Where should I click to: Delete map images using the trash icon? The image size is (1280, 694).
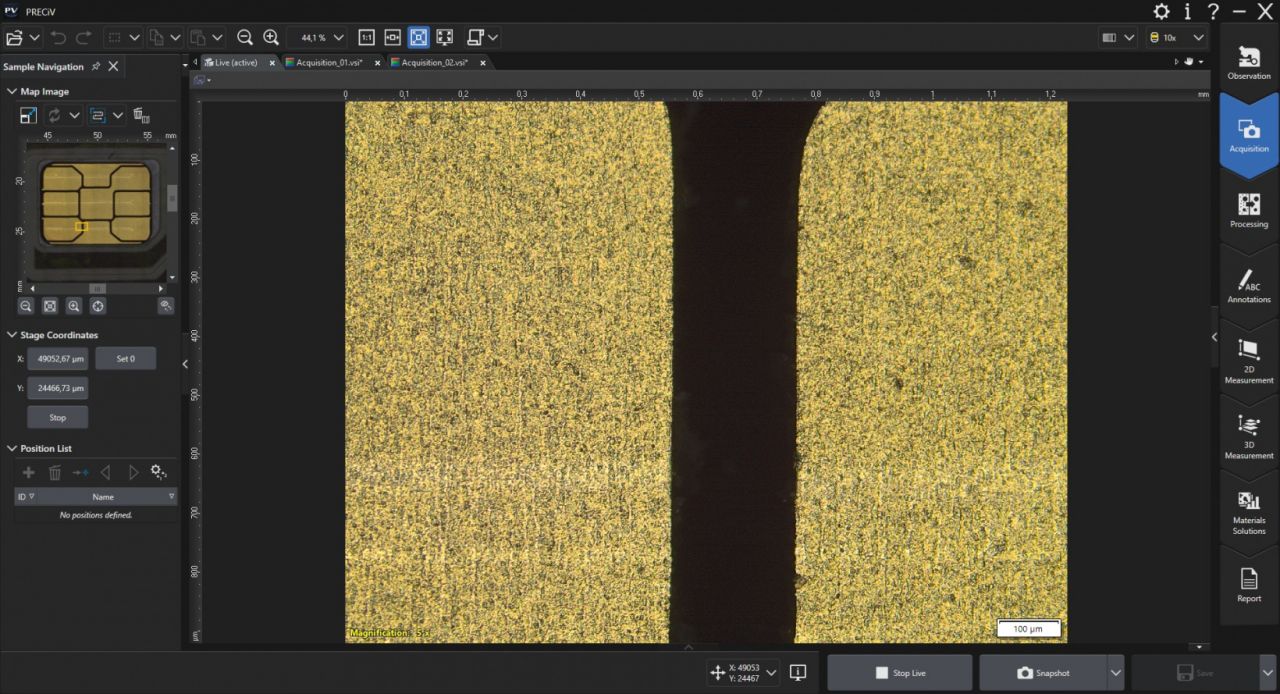click(143, 115)
